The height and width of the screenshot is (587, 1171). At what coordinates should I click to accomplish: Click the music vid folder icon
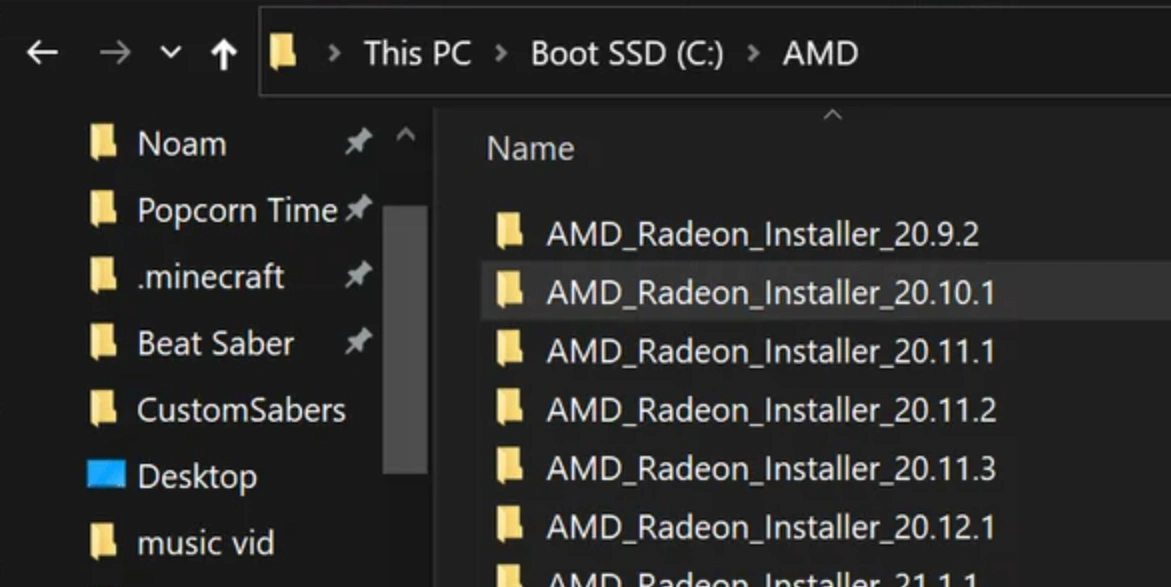pyautogui.click(x=103, y=541)
